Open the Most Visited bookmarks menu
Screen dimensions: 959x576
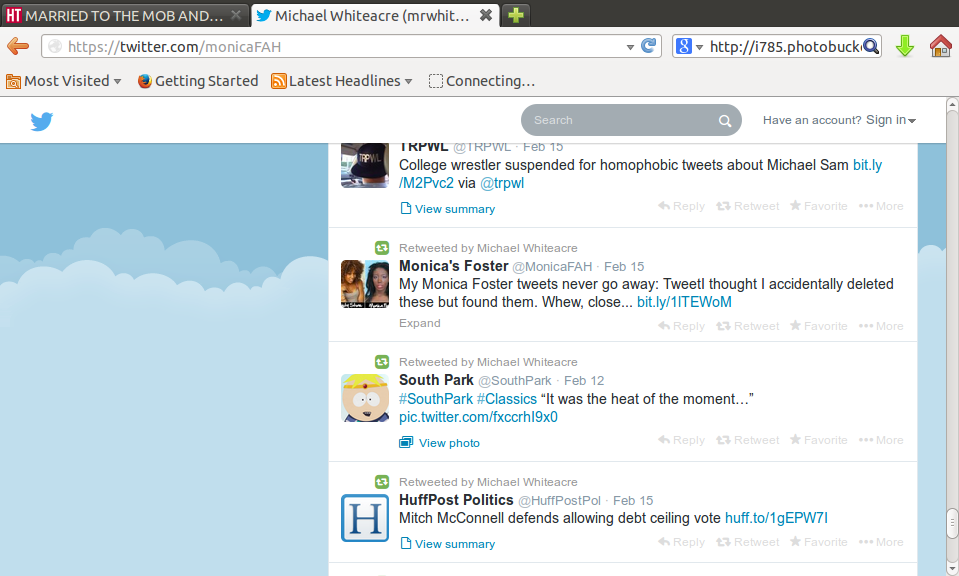coord(64,81)
